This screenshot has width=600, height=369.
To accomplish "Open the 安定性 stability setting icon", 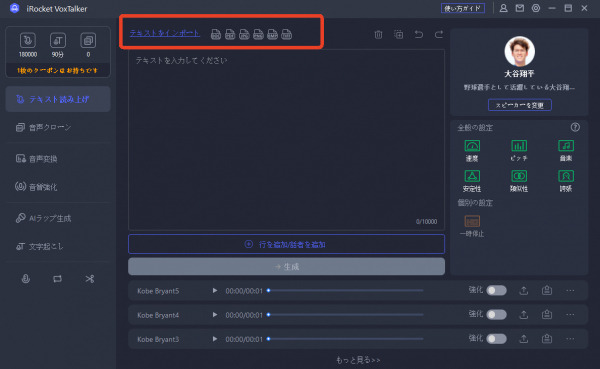I will tap(472, 176).
